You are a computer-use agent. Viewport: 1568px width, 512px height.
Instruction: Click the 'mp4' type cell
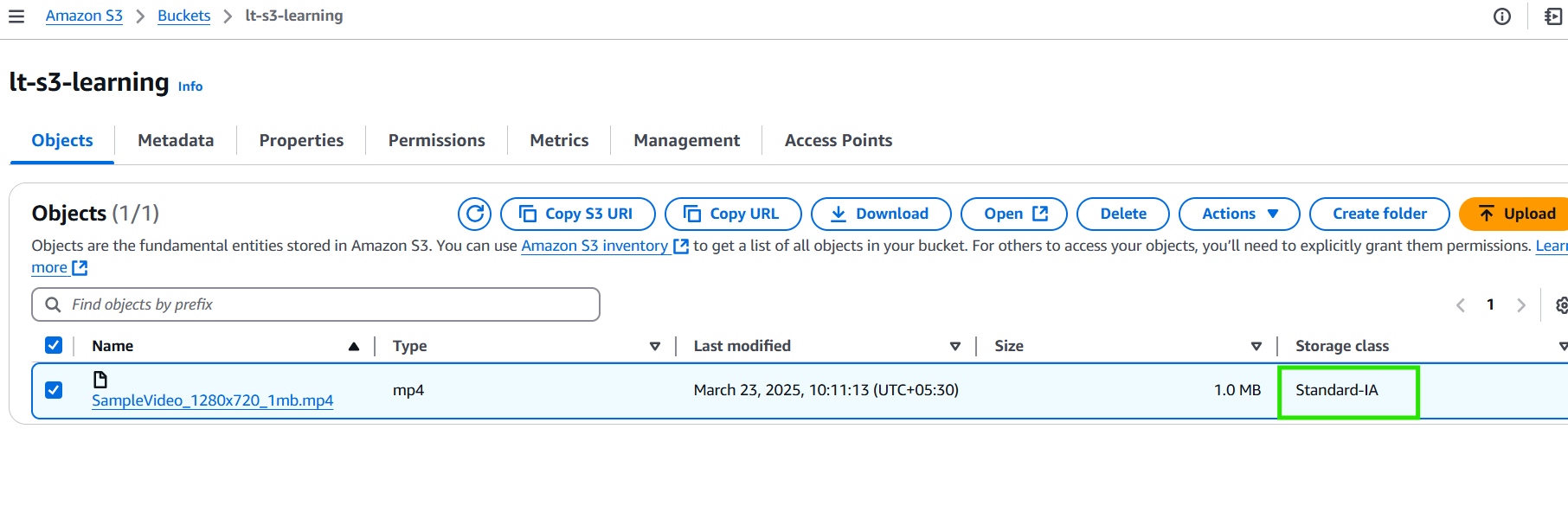(408, 390)
